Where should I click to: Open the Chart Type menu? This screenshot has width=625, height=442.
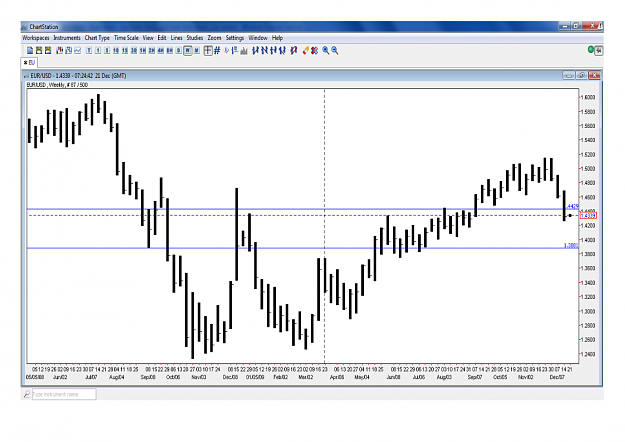pyautogui.click(x=97, y=38)
